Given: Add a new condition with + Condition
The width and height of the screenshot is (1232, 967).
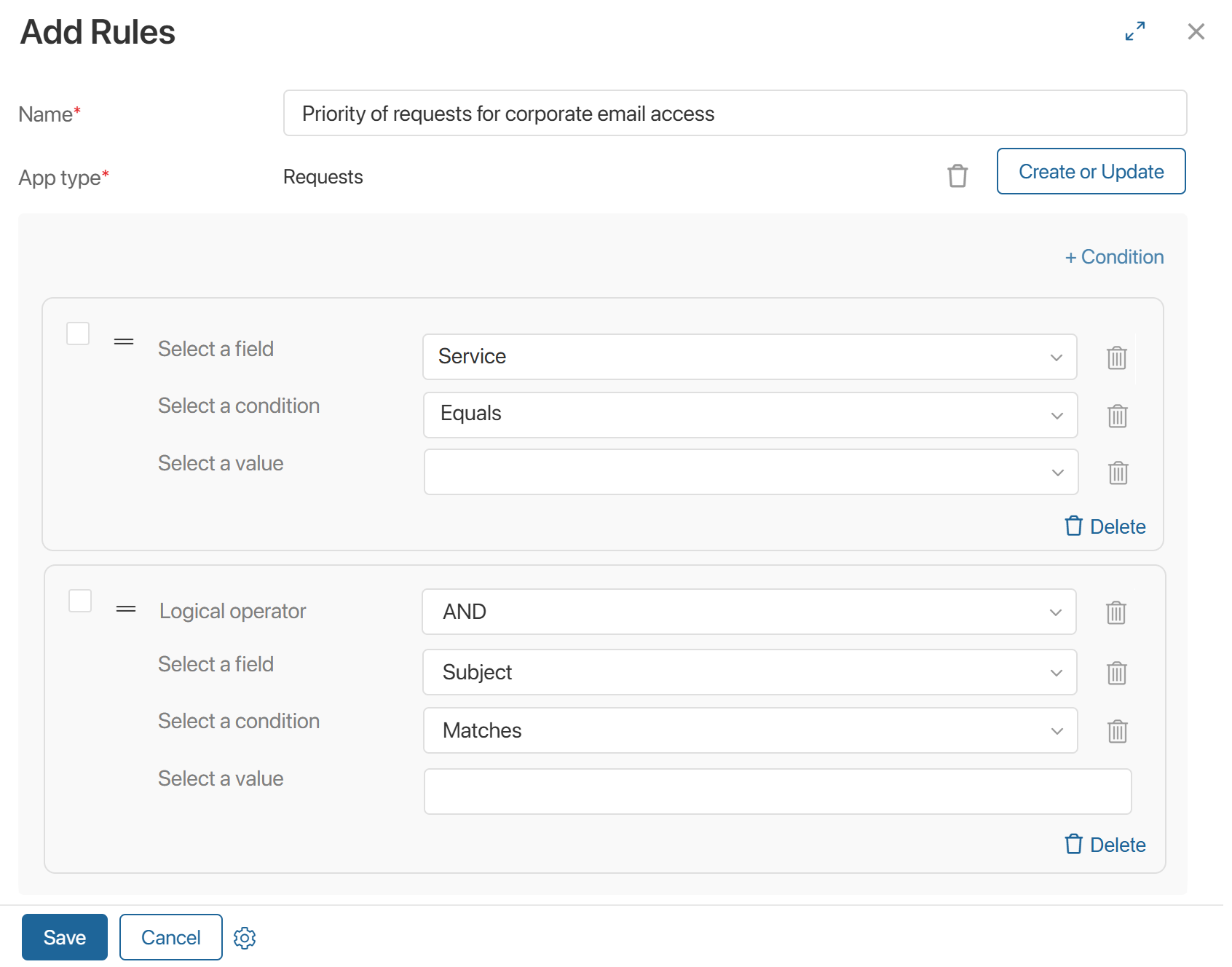Looking at the screenshot, I should (1114, 257).
